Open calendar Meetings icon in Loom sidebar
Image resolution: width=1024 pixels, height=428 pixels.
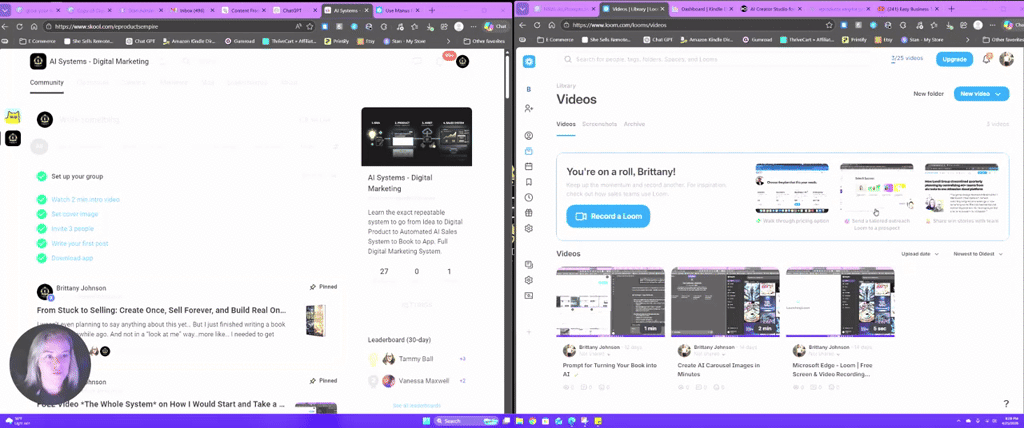[529, 167]
